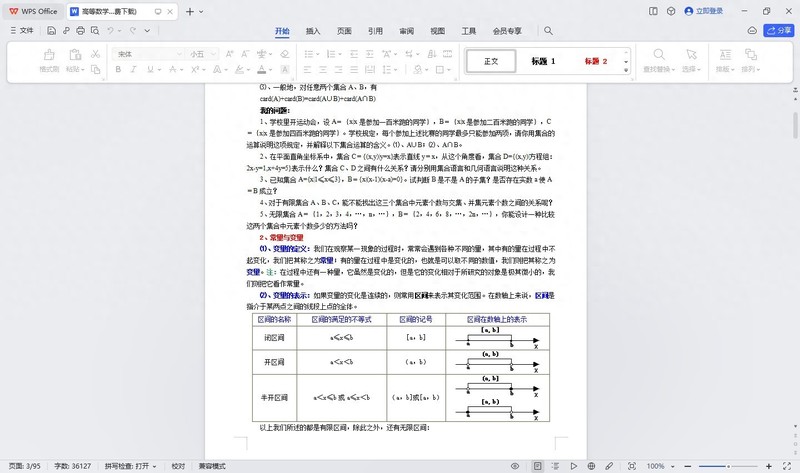Center align paragraph
800x473 pixels.
(323, 69)
